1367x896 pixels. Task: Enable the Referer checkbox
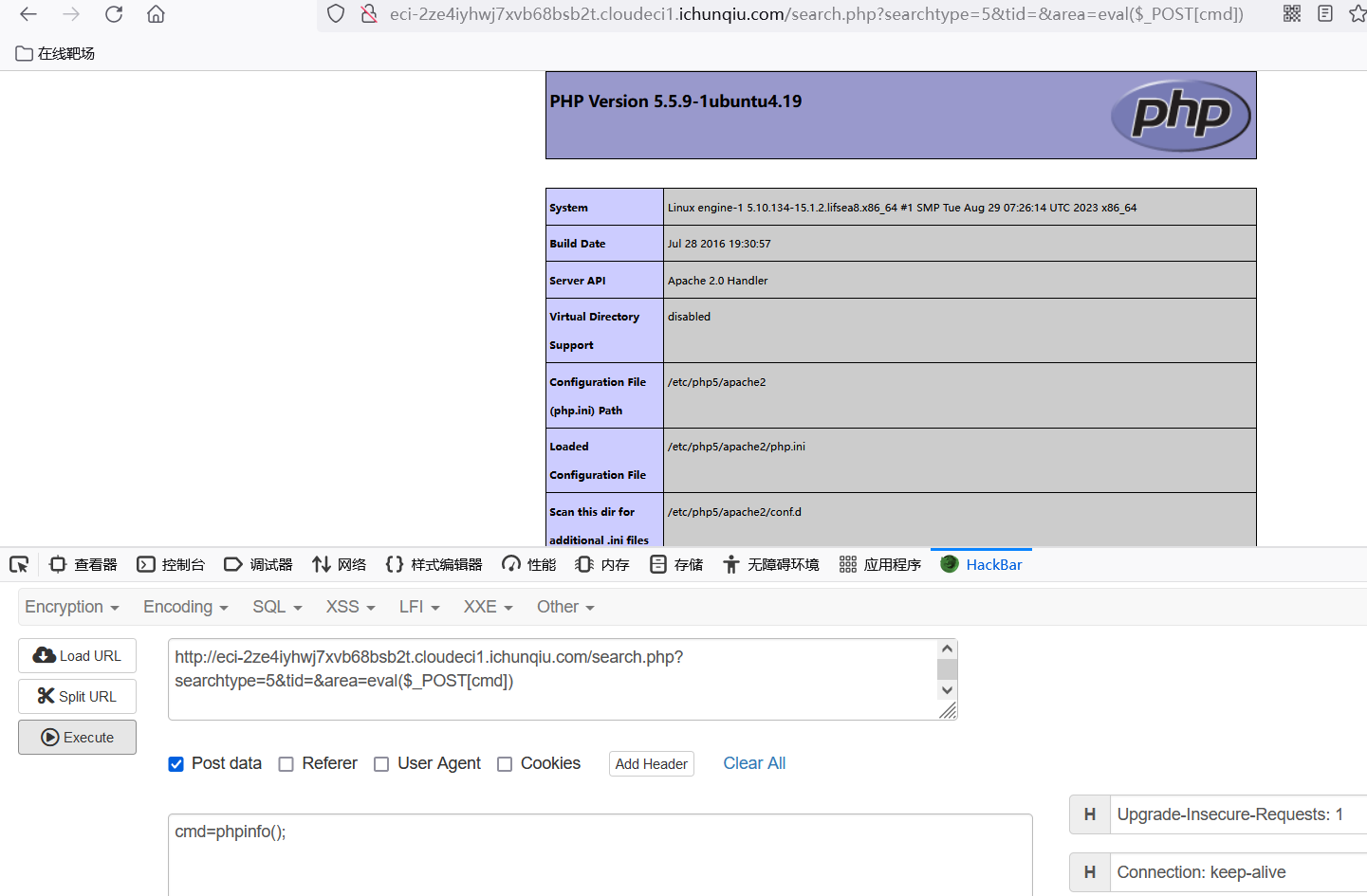coord(286,764)
